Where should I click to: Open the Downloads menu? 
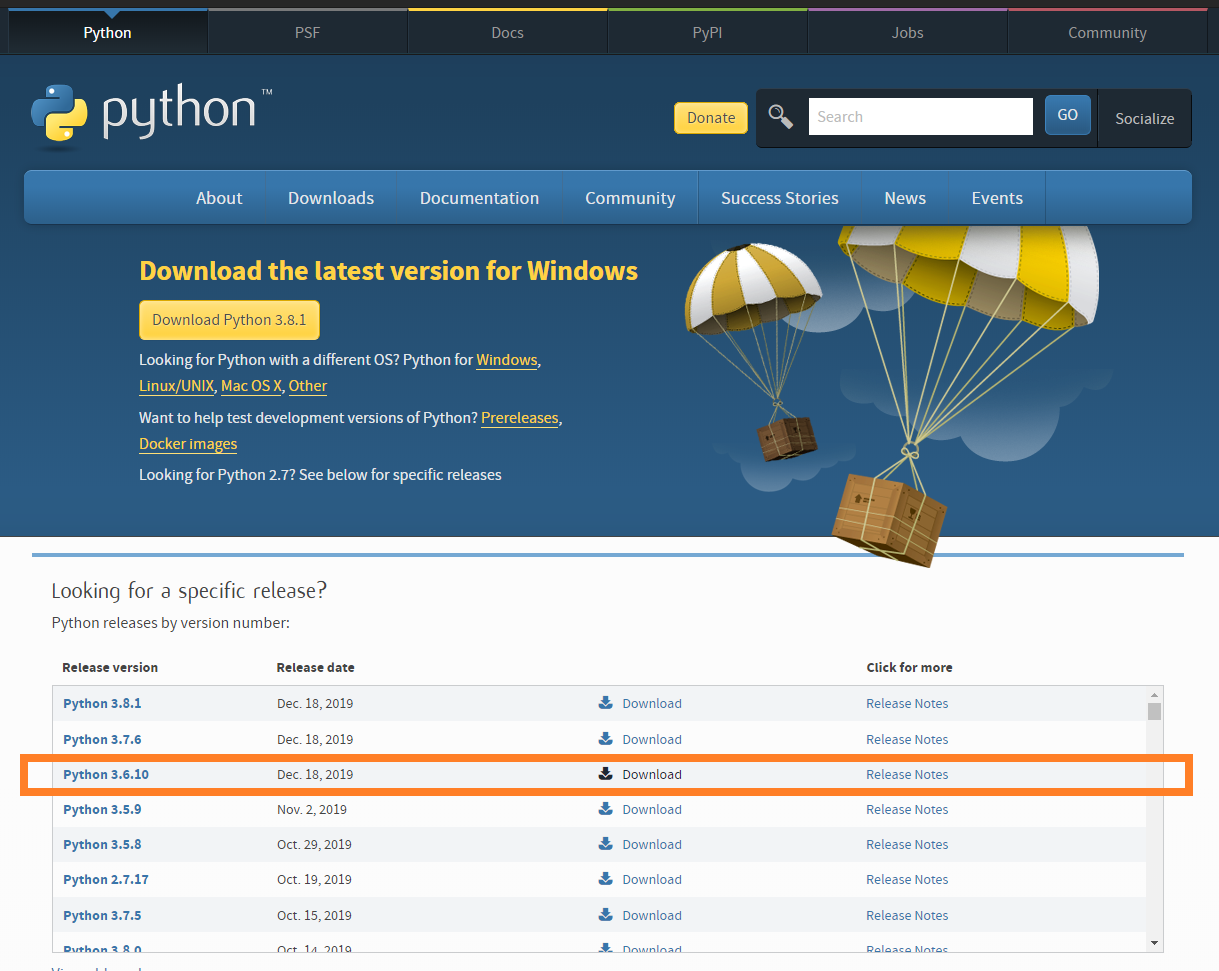click(331, 198)
